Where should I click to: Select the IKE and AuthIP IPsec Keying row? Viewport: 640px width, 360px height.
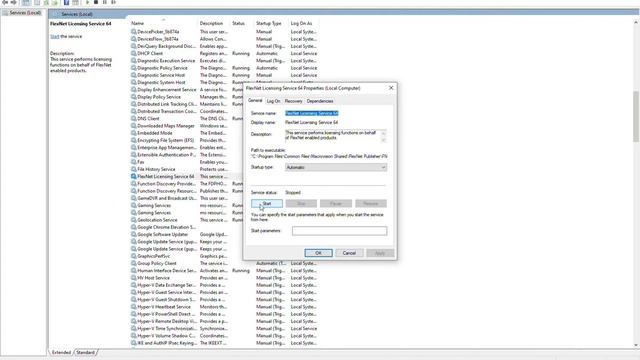coord(224,343)
